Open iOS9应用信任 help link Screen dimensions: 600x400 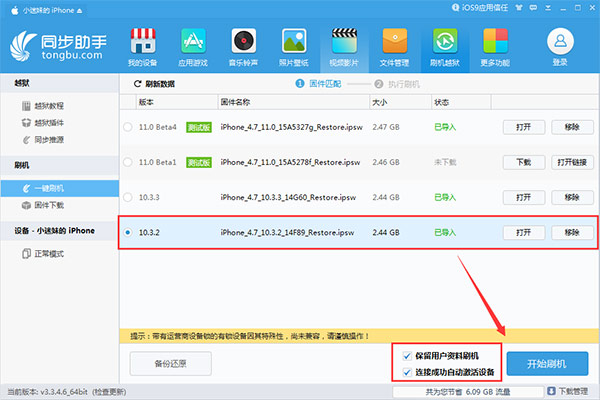pos(480,8)
